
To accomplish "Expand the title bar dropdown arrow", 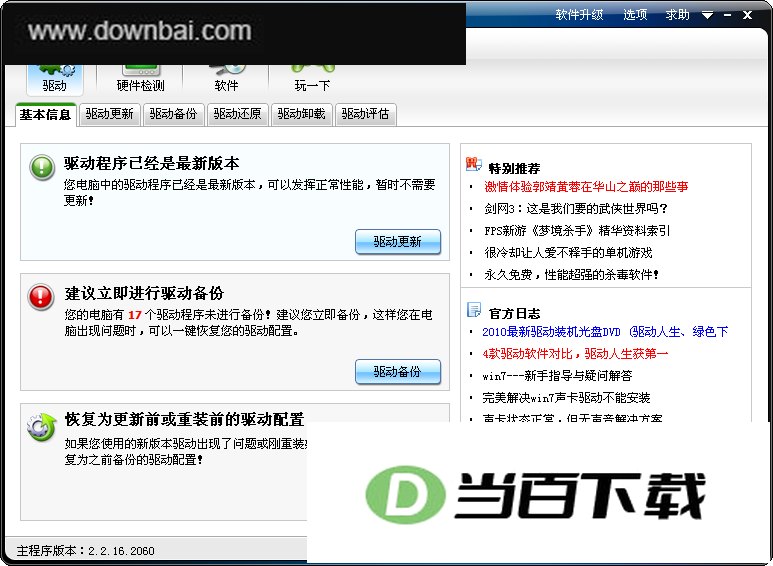I will coord(707,16).
